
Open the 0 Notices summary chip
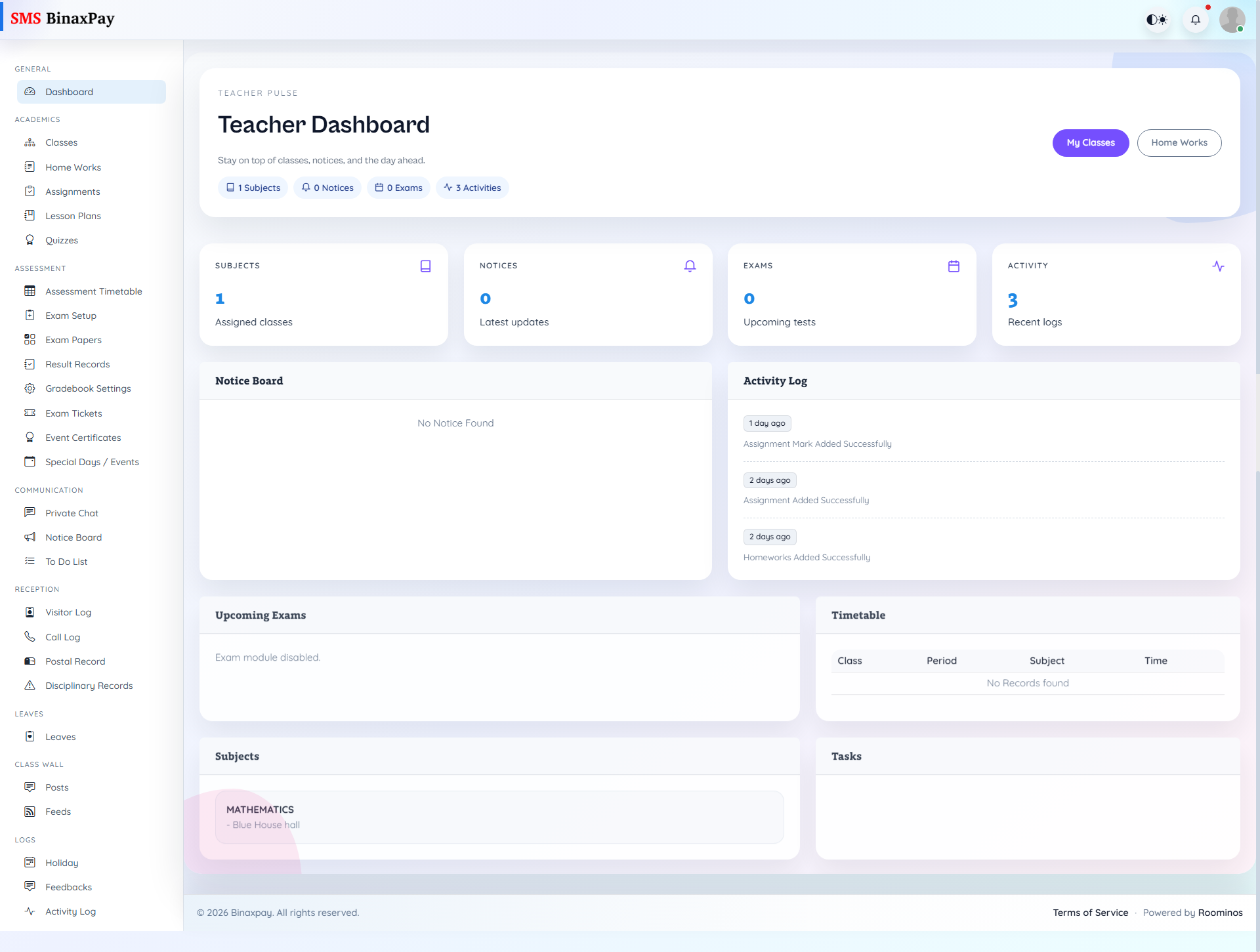coord(327,188)
